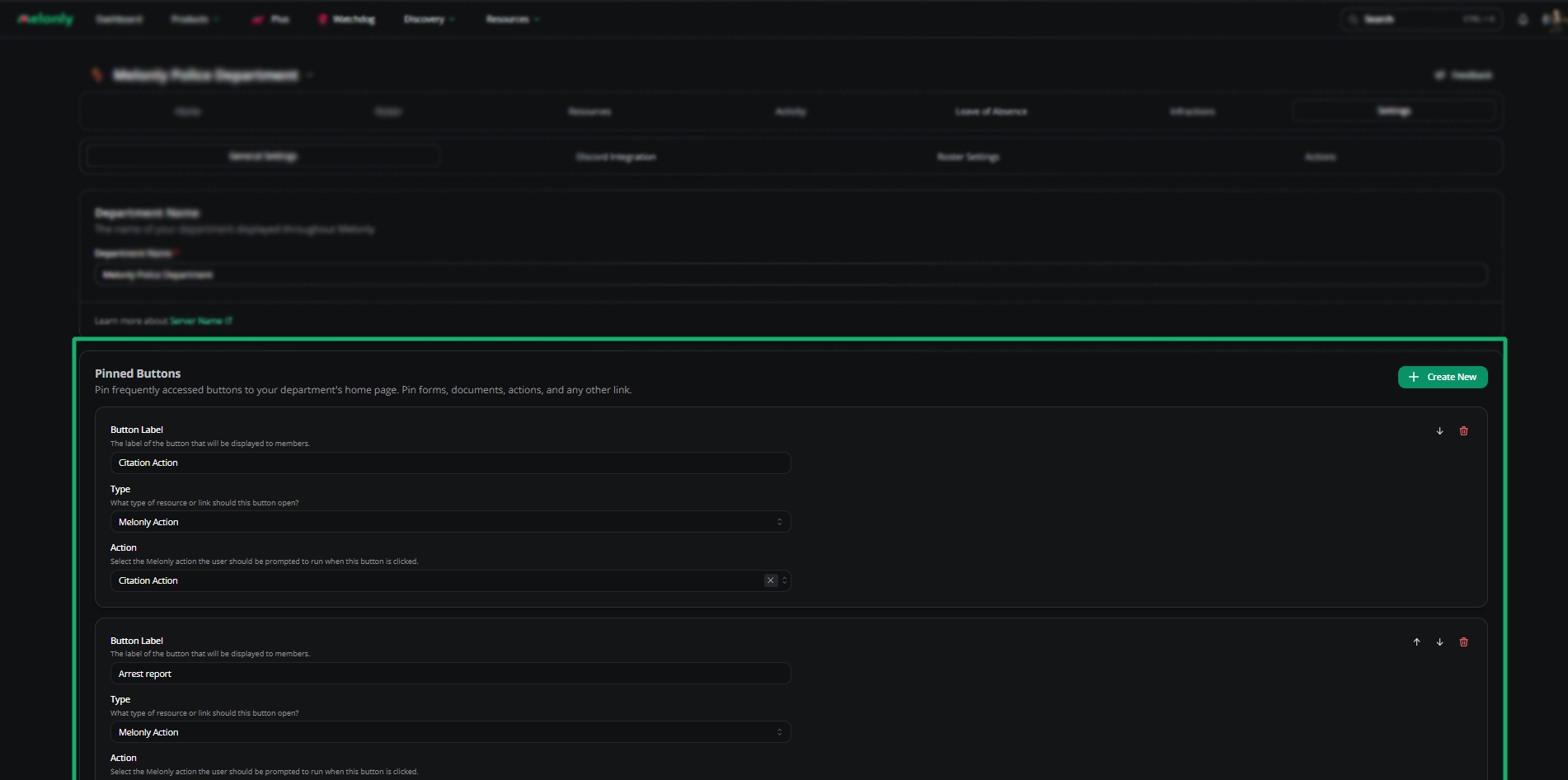Open Type dropdown for Arrest report button

coord(450,732)
